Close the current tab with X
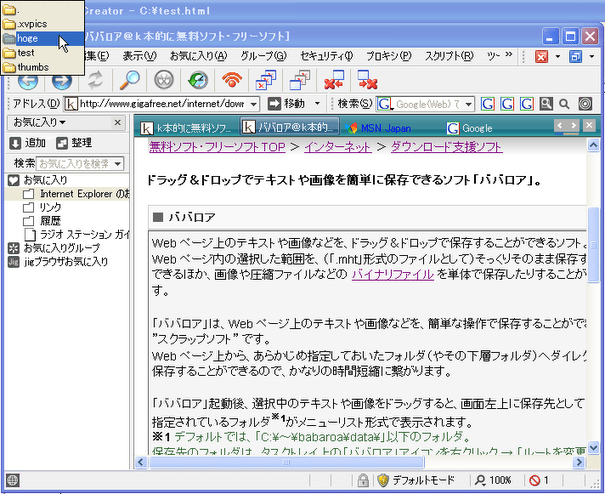 pos(589,125)
